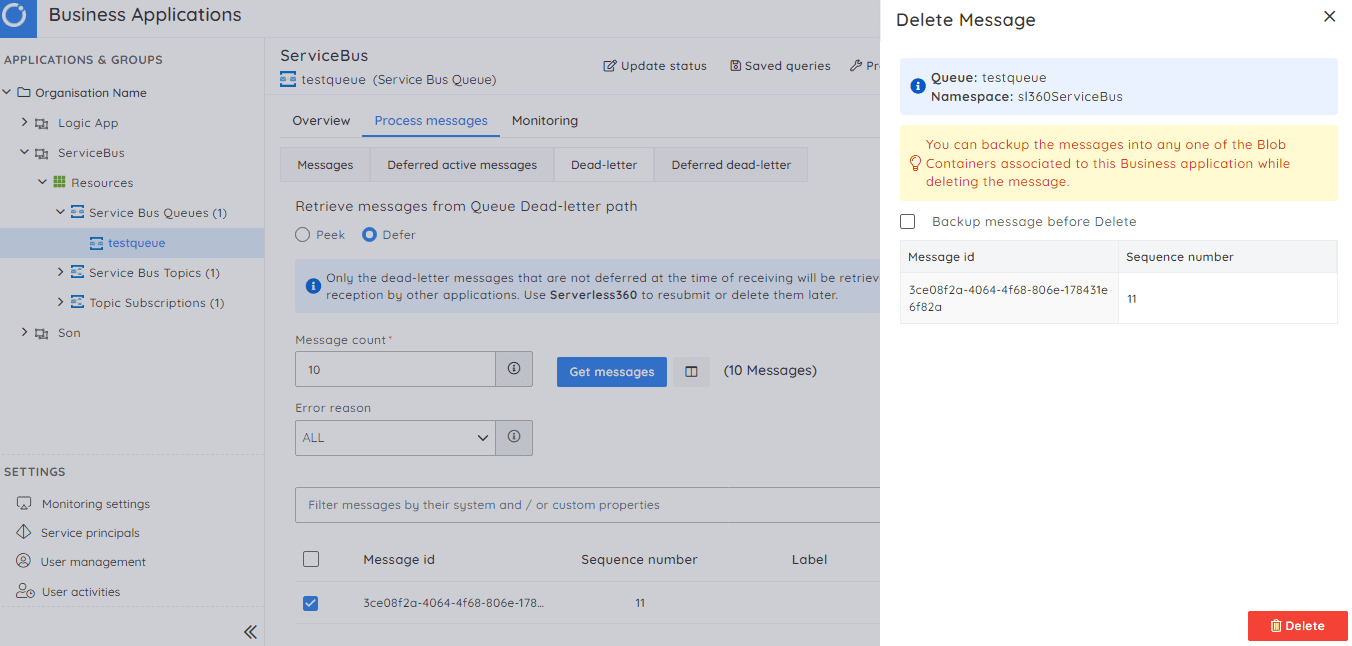The width and height of the screenshot is (1352, 646).
Task: Collapse the sidebar with the double-chevron icon
Action: point(250,632)
